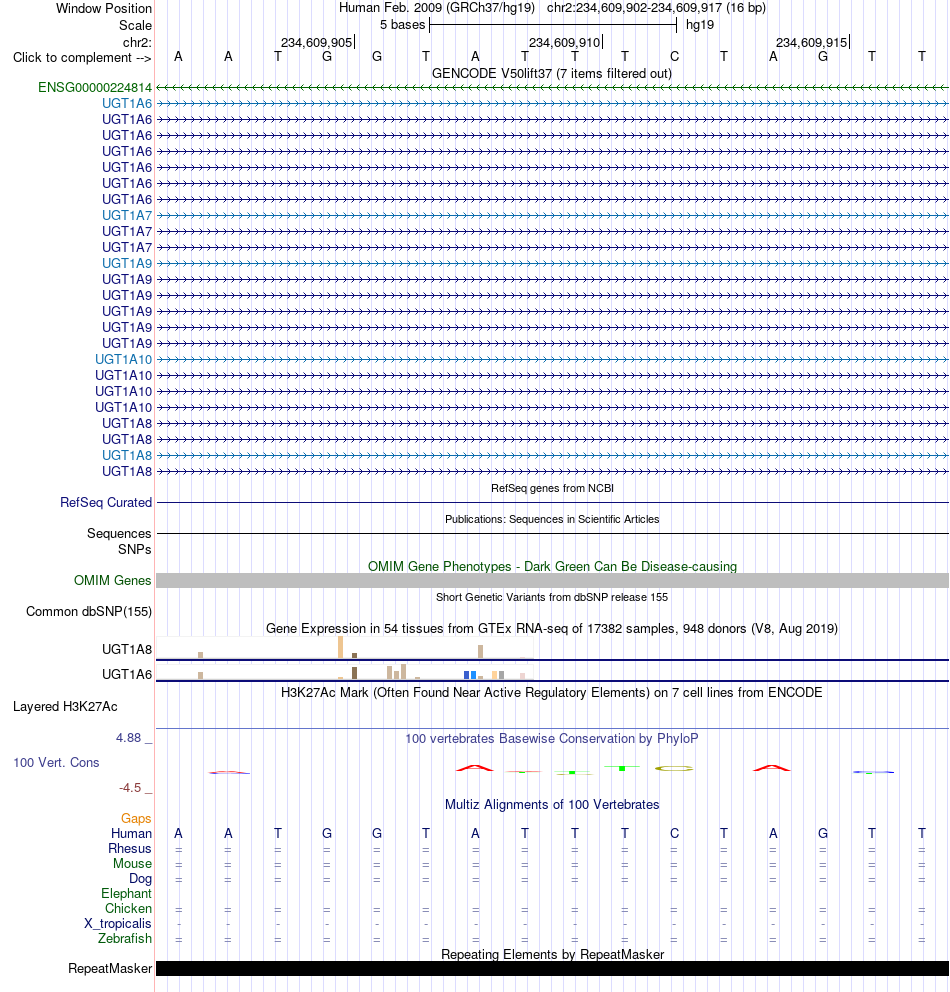Click the 234,609,915 position label
Viewport: 950px width, 992px height.
coord(811,42)
